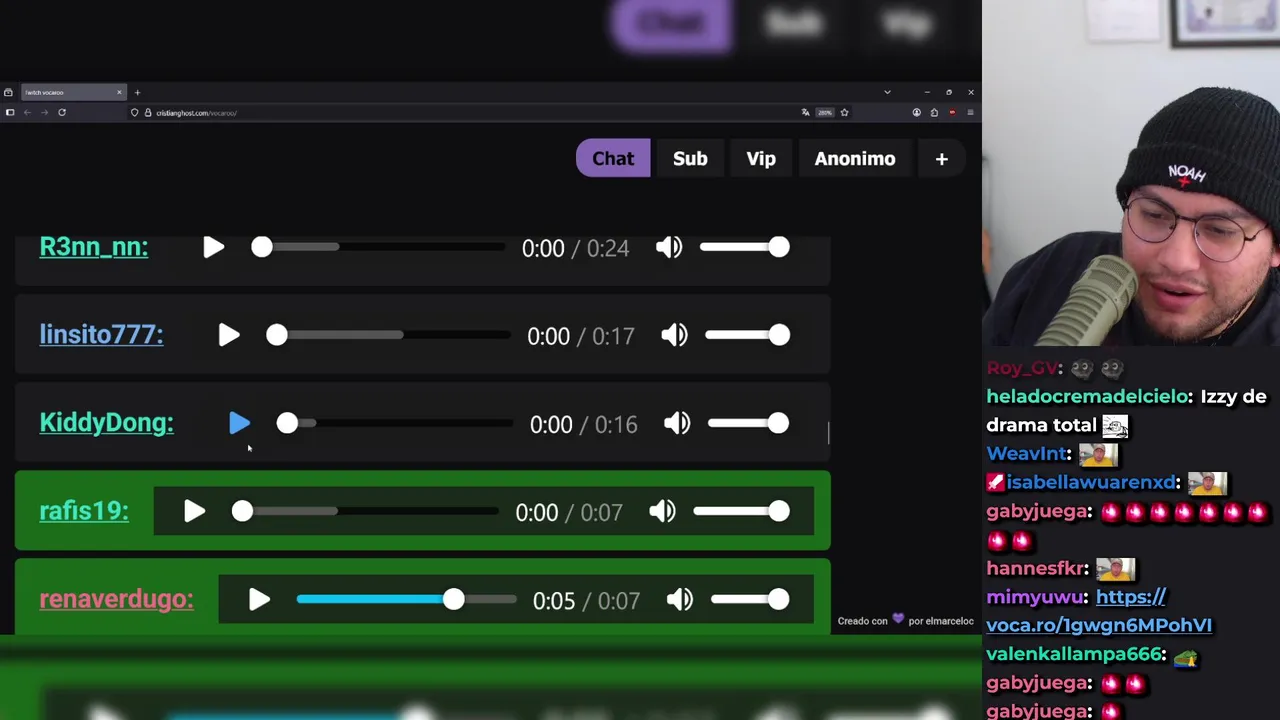Play rafis19's audio clip
The image size is (1280, 720).
tap(195, 512)
